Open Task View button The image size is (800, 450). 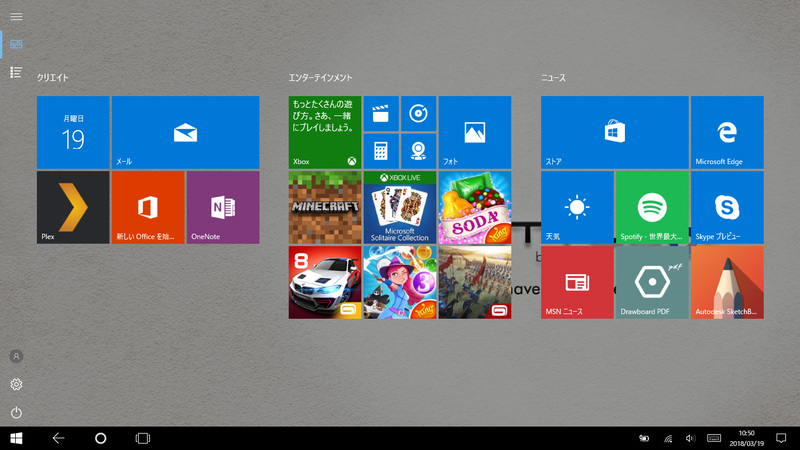pos(143,438)
